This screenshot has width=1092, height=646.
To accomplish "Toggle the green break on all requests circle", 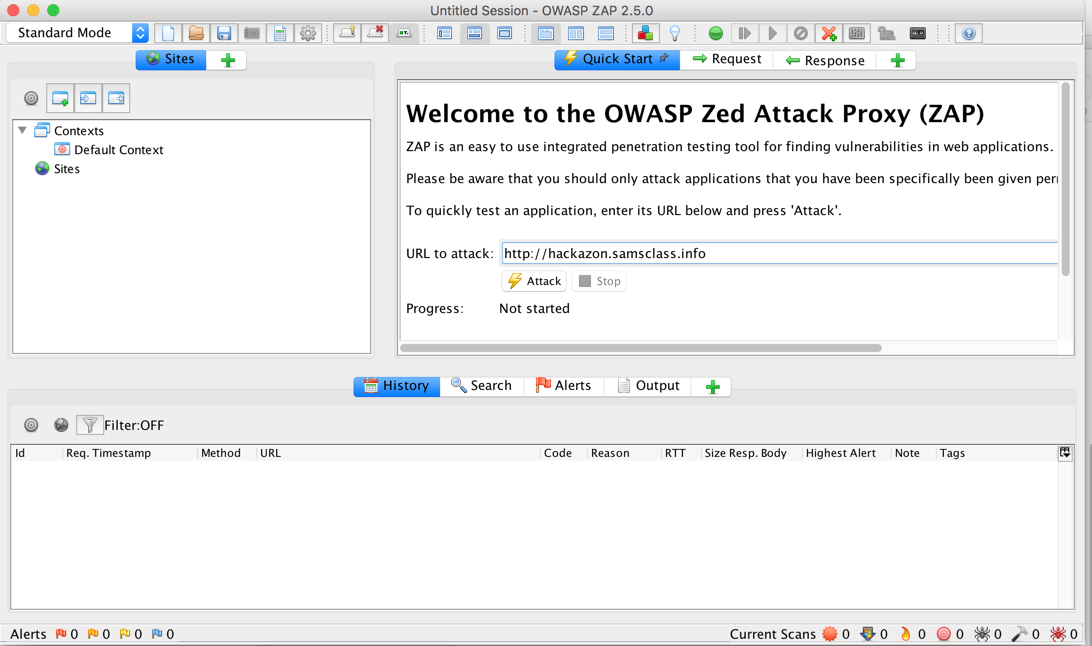I will click(x=715, y=33).
